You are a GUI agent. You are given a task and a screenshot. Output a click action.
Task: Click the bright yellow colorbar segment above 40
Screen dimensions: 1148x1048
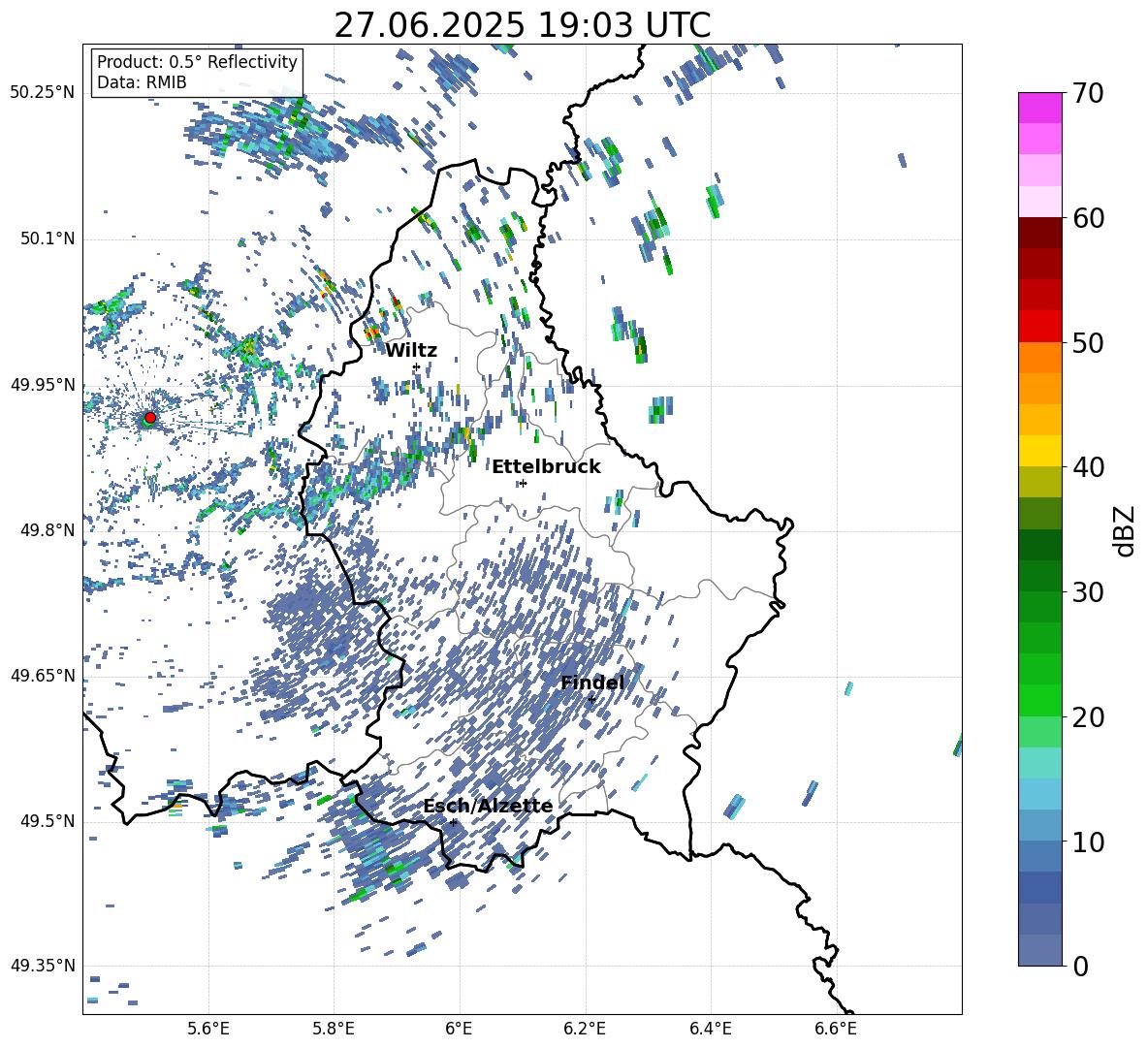point(1039,451)
